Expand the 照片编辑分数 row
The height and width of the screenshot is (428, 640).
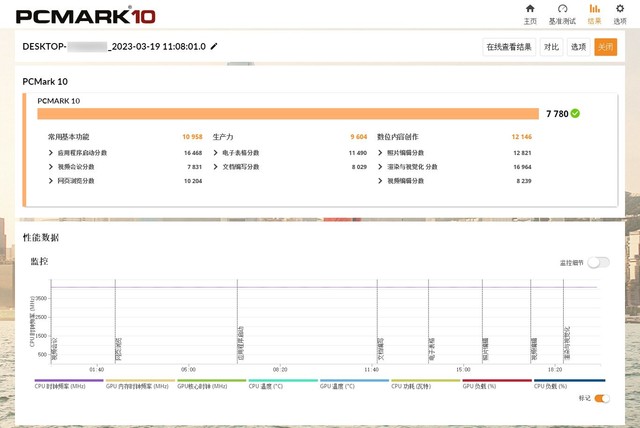pos(381,153)
